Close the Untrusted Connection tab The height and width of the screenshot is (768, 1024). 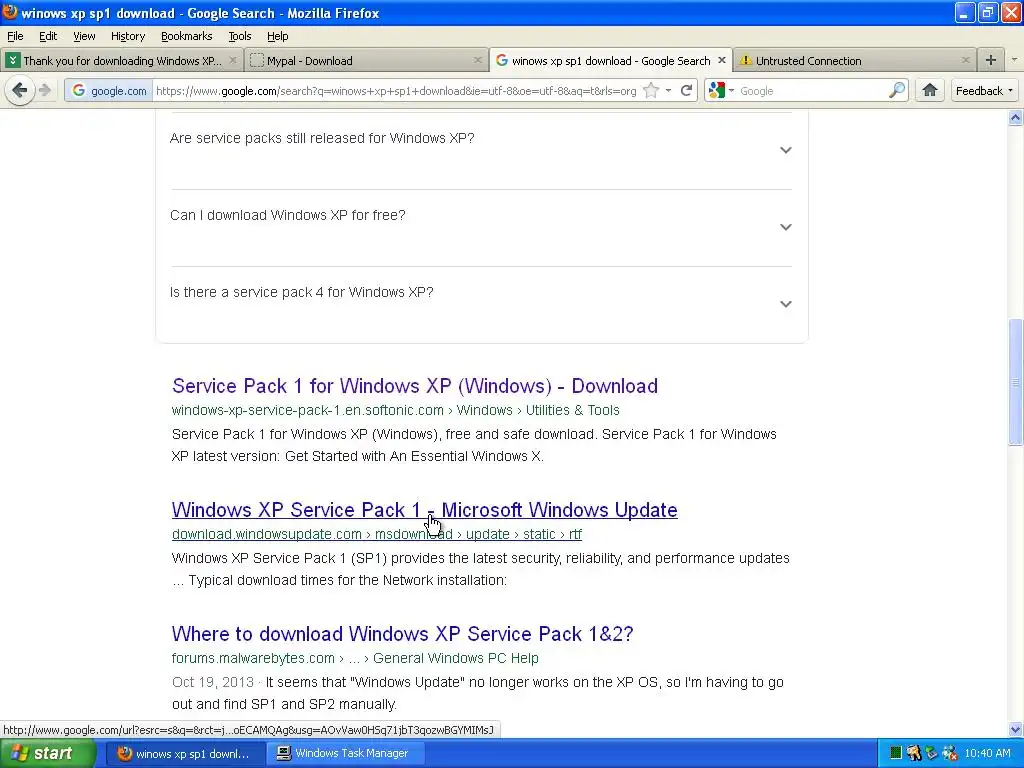coord(965,60)
